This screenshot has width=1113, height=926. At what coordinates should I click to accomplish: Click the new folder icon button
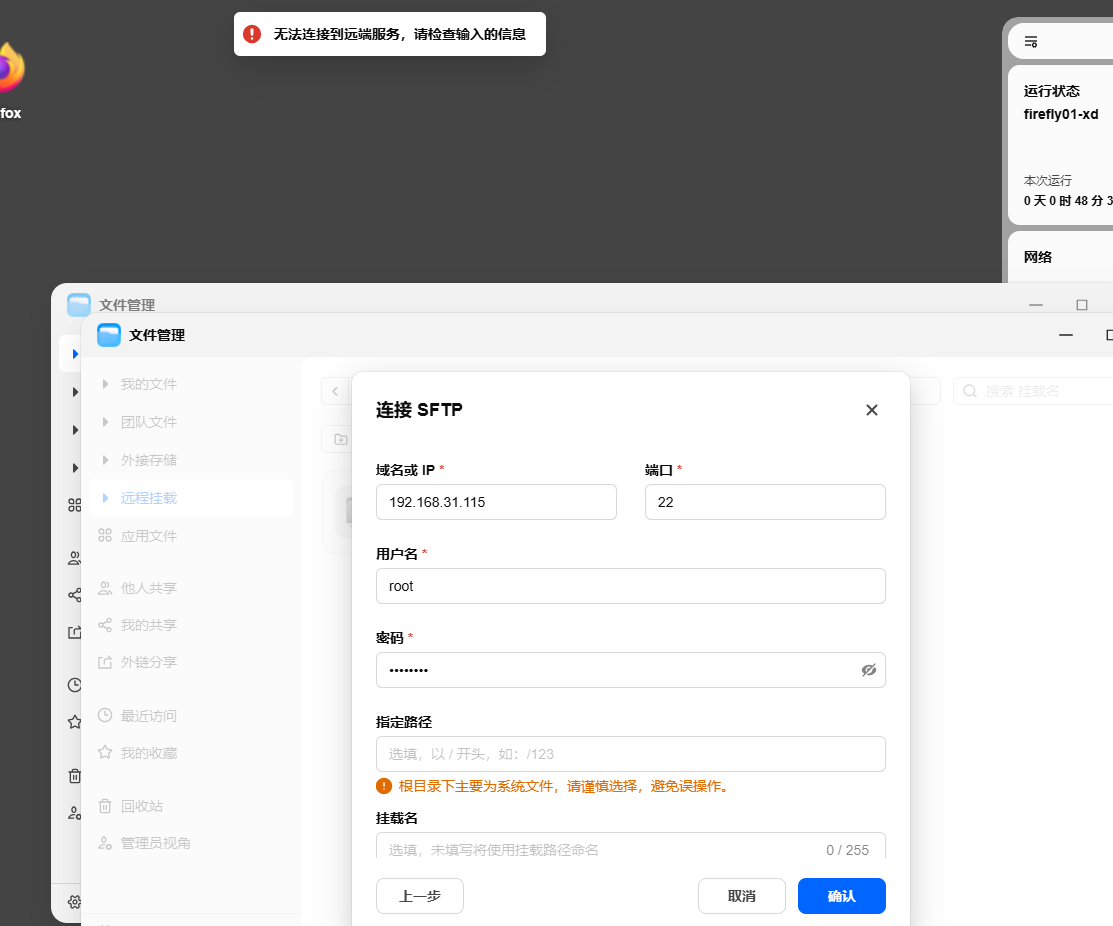(341, 439)
